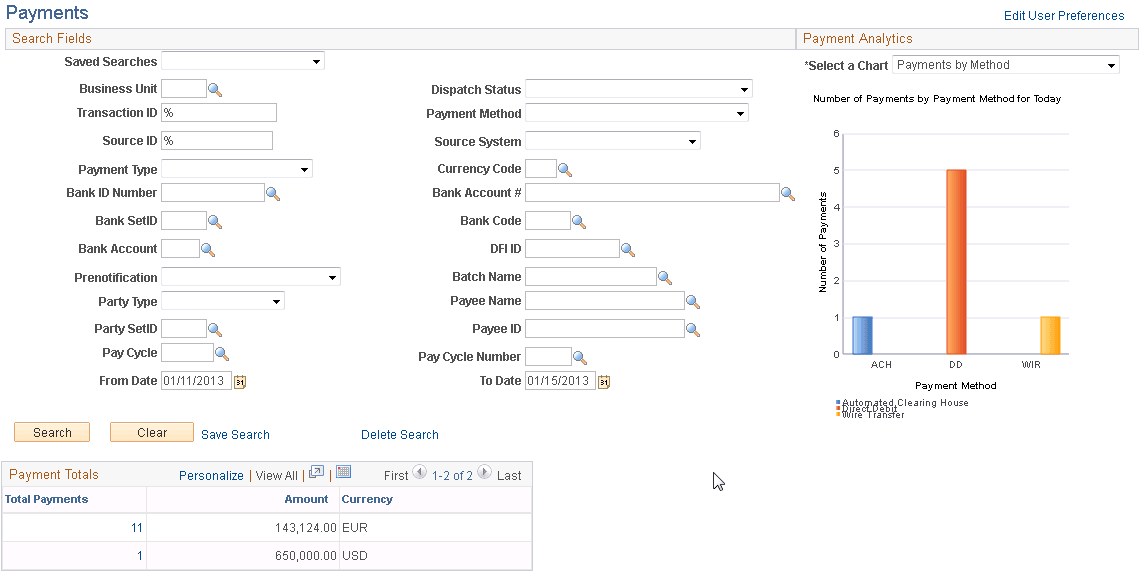Expand the Prenotification dropdown list
Image resolution: width=1142 pixels, height=579 pixels.
[x=333, y=276]
